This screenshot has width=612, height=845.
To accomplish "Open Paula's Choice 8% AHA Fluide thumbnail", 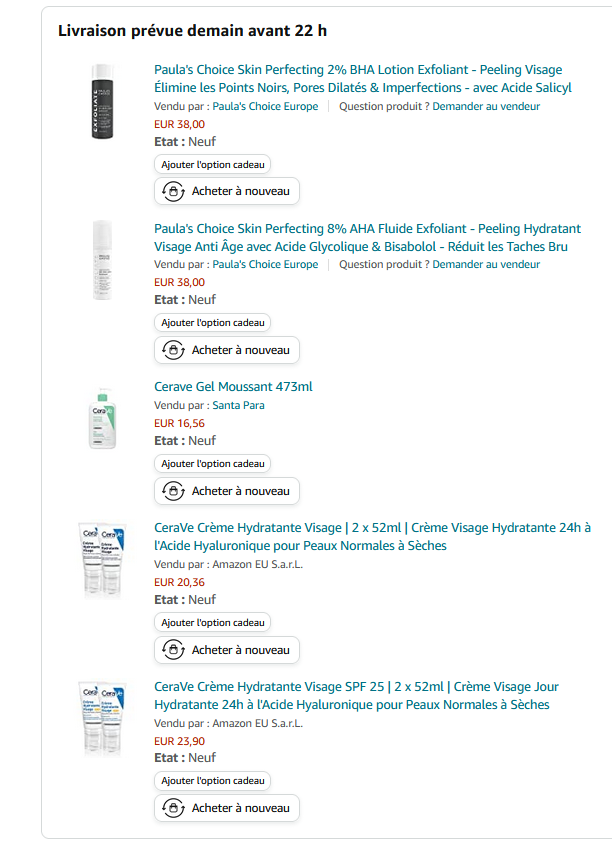I will [102, 260].
